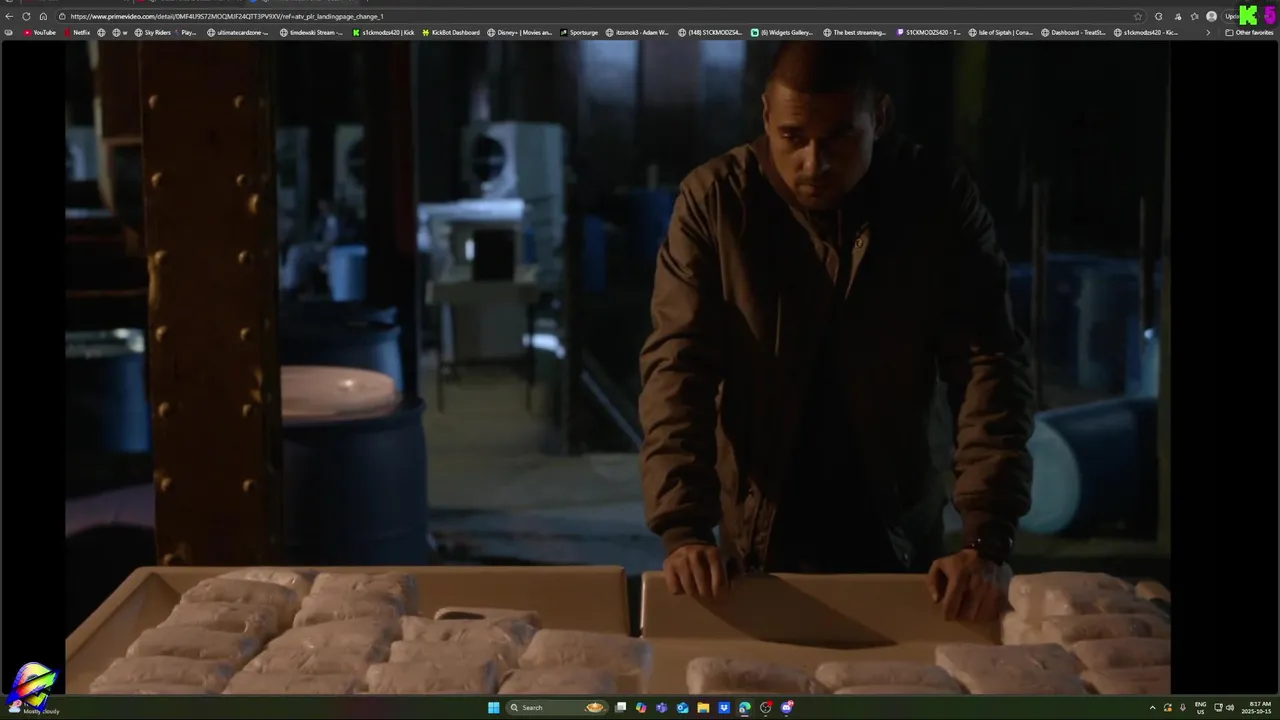Expand the hidden bookmarks overflow chevron

[1207, 32]
